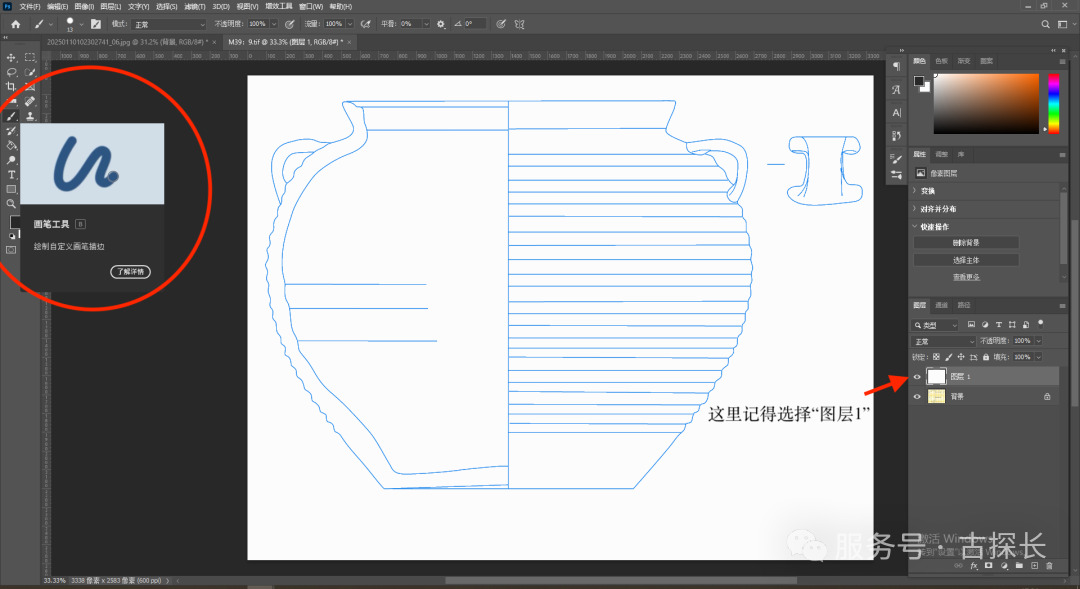Viewport: 1080px width, 589px height.
Task: Click the symmetry butterfly icon
Action: click(519, 24)
